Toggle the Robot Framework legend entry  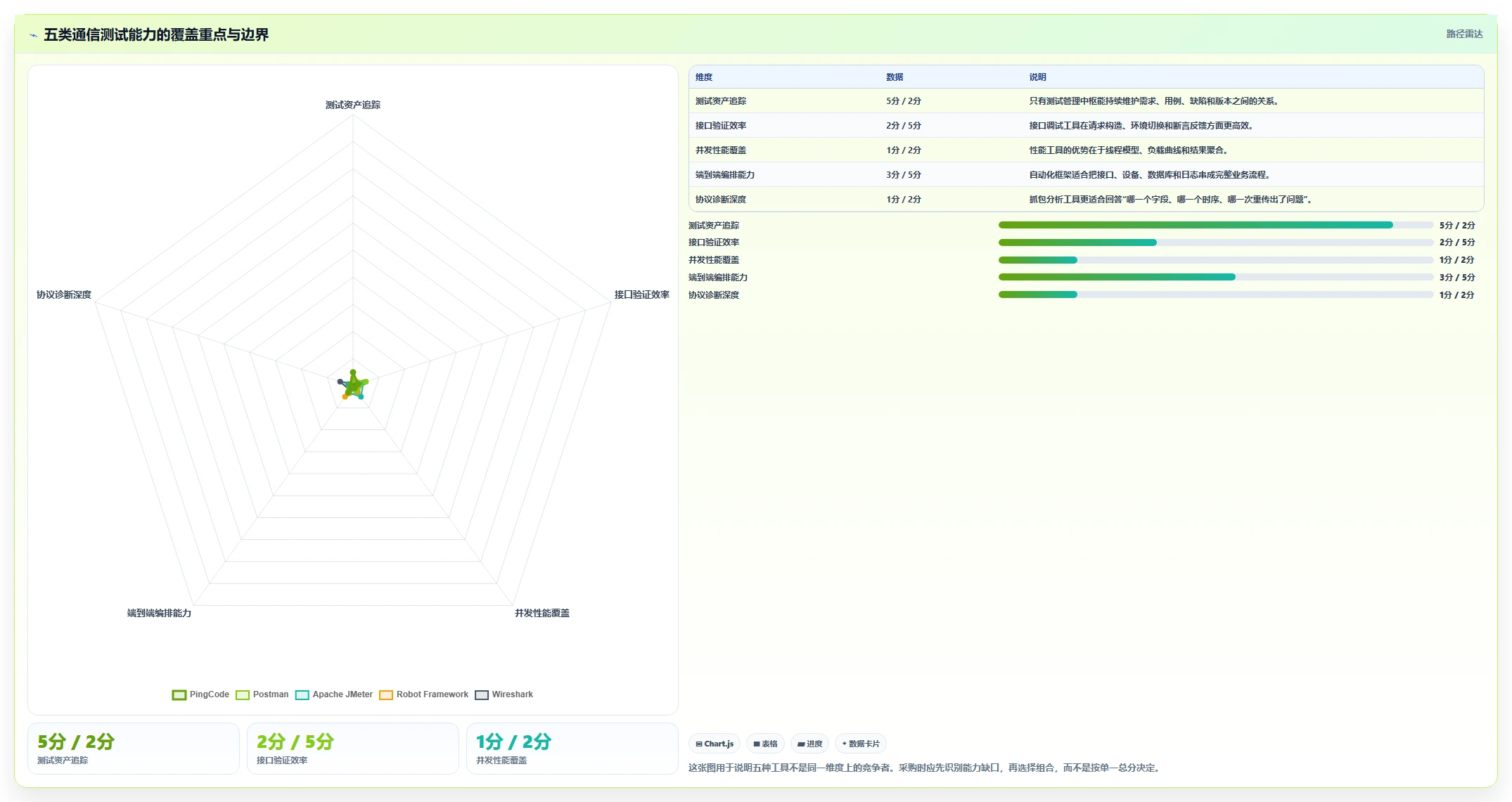point(424,694)
